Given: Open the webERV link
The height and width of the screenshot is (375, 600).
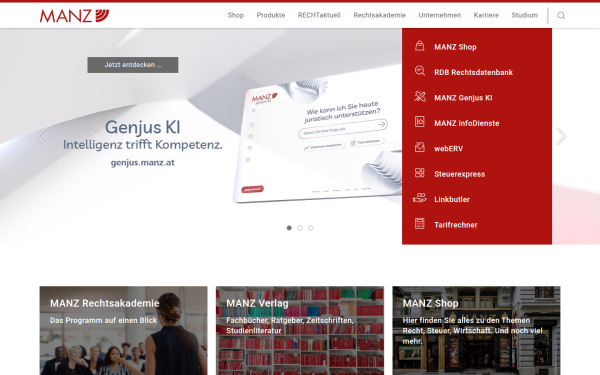Looking at the screenshot, I should (x=448, y=149).
